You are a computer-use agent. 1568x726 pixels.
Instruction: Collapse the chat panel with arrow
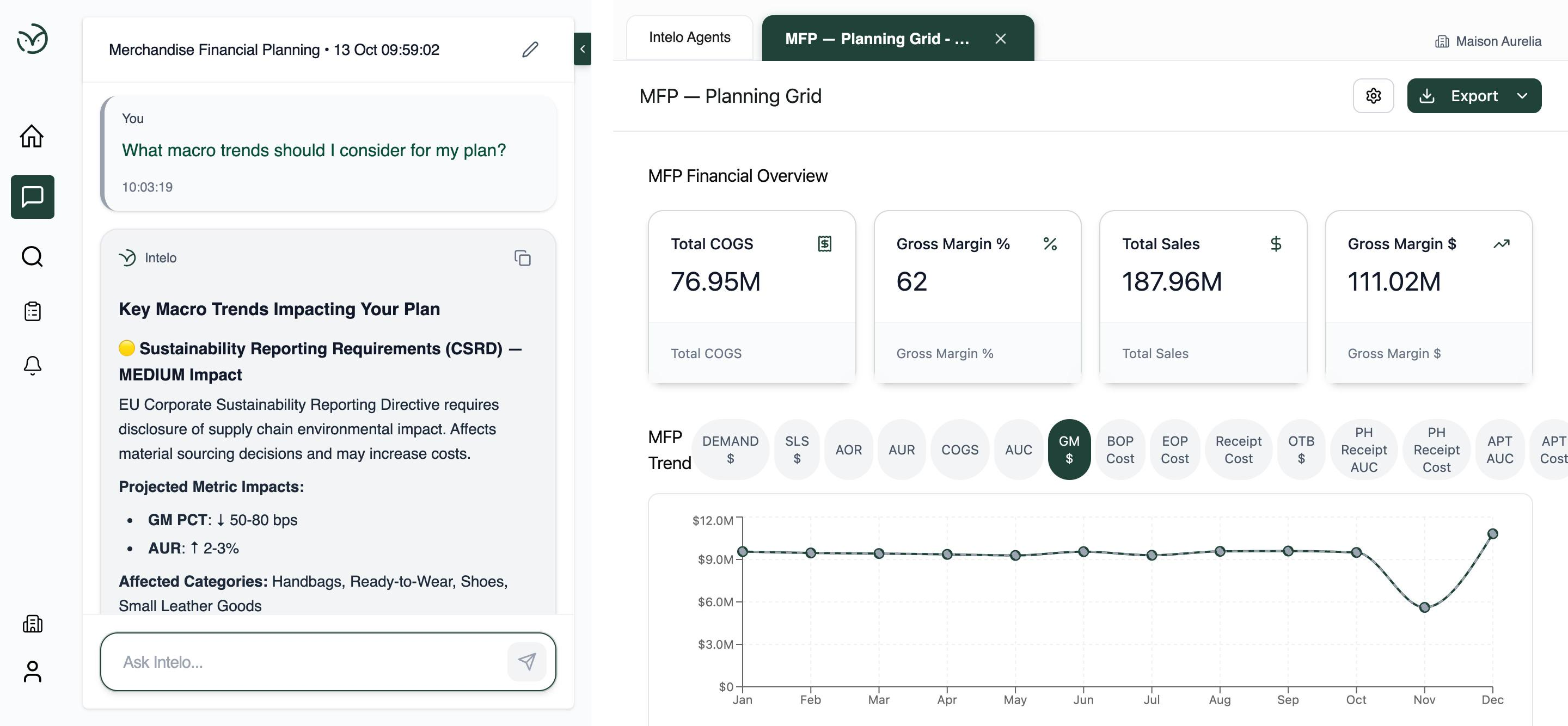tap(583, 48)
